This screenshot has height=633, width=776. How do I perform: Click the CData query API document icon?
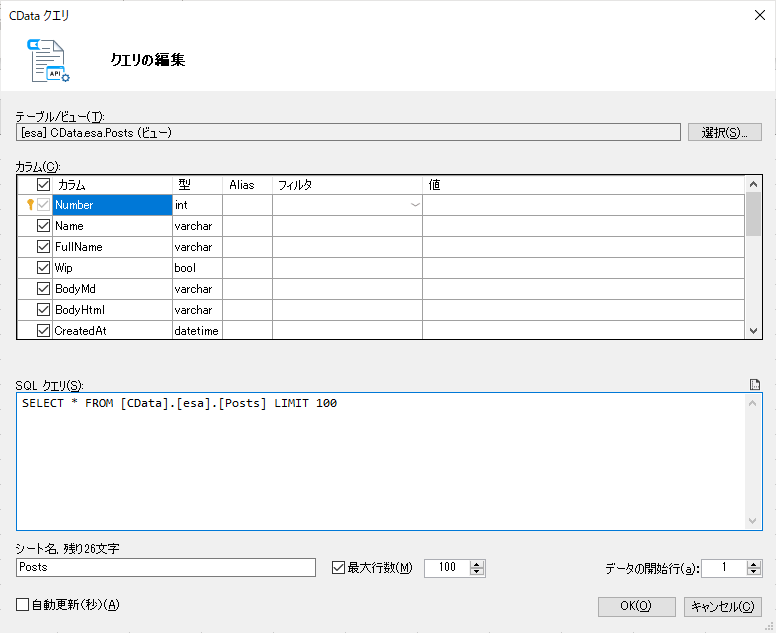click(48, 60)
